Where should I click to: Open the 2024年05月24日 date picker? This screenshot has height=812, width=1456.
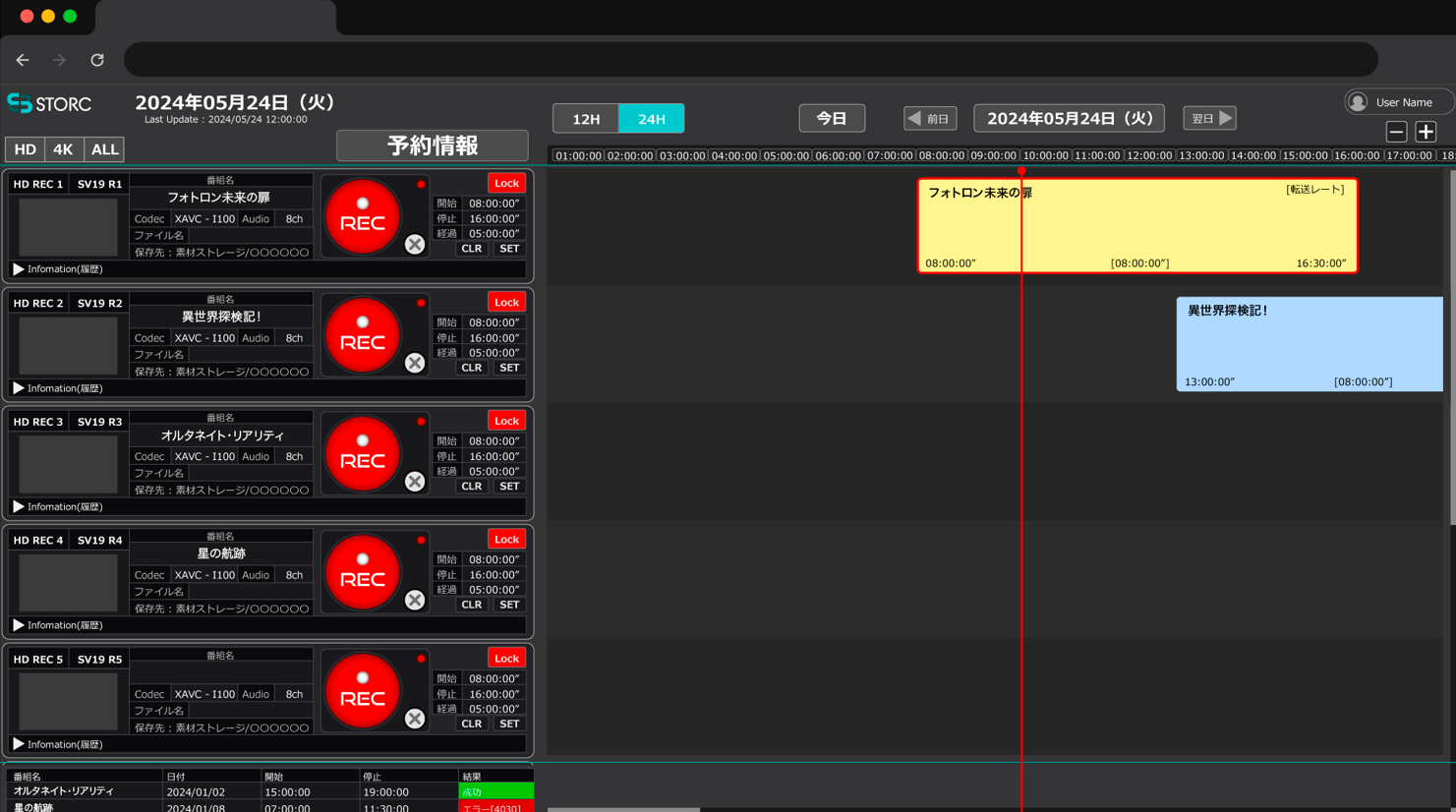pyautogui.click(x=1069, y=119)
